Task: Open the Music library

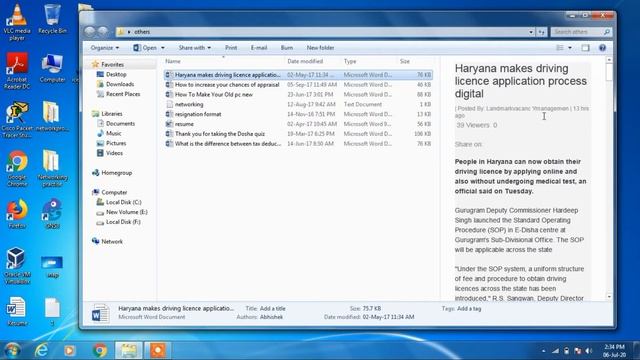Action: [113, 133]
